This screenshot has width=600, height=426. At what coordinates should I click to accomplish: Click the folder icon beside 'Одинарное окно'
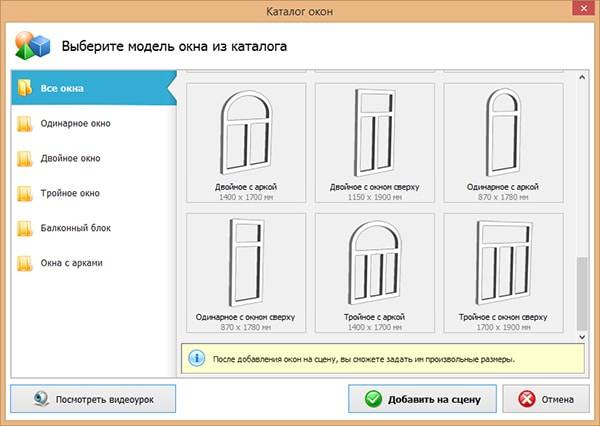coord(24,124)
